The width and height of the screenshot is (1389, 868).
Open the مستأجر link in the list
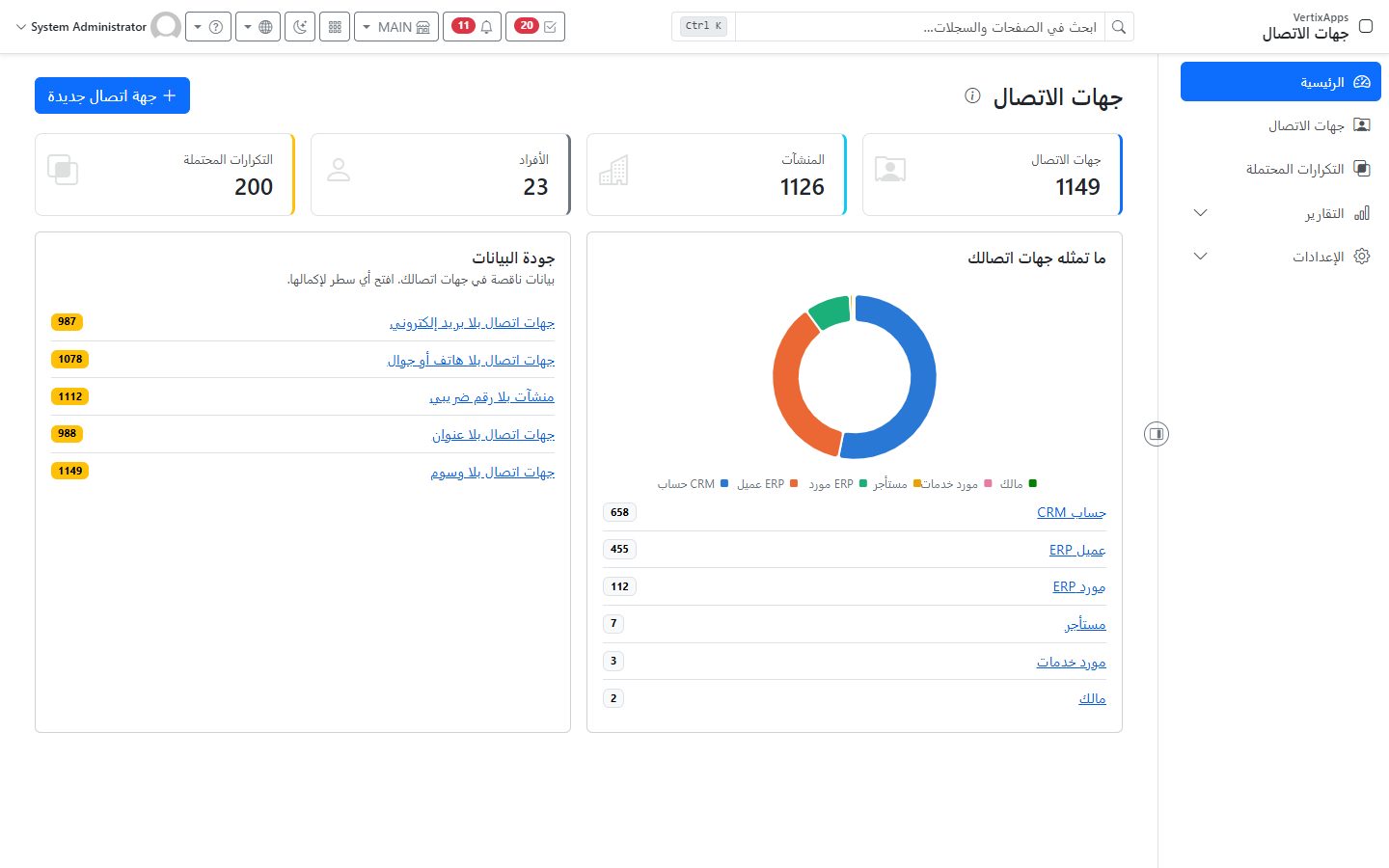tap(1085, 624)
